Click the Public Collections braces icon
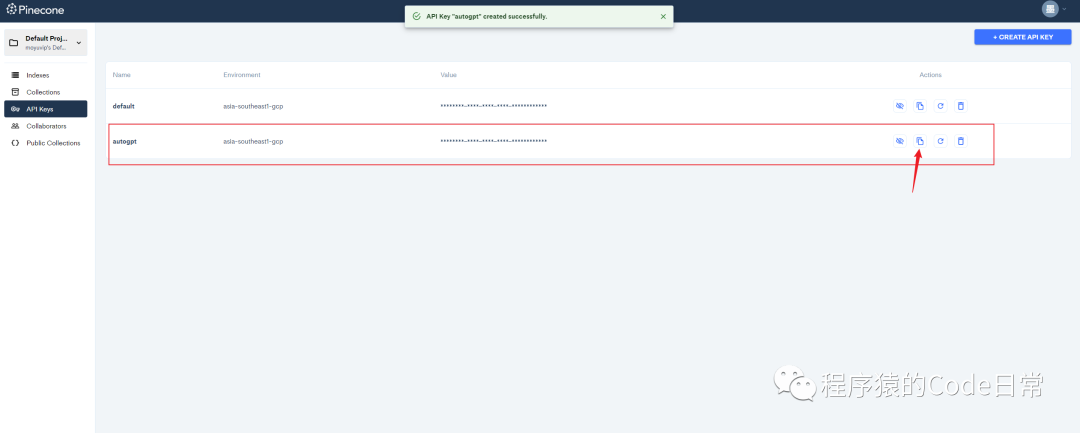1080x433 pixels. click(x=15, y=143)
